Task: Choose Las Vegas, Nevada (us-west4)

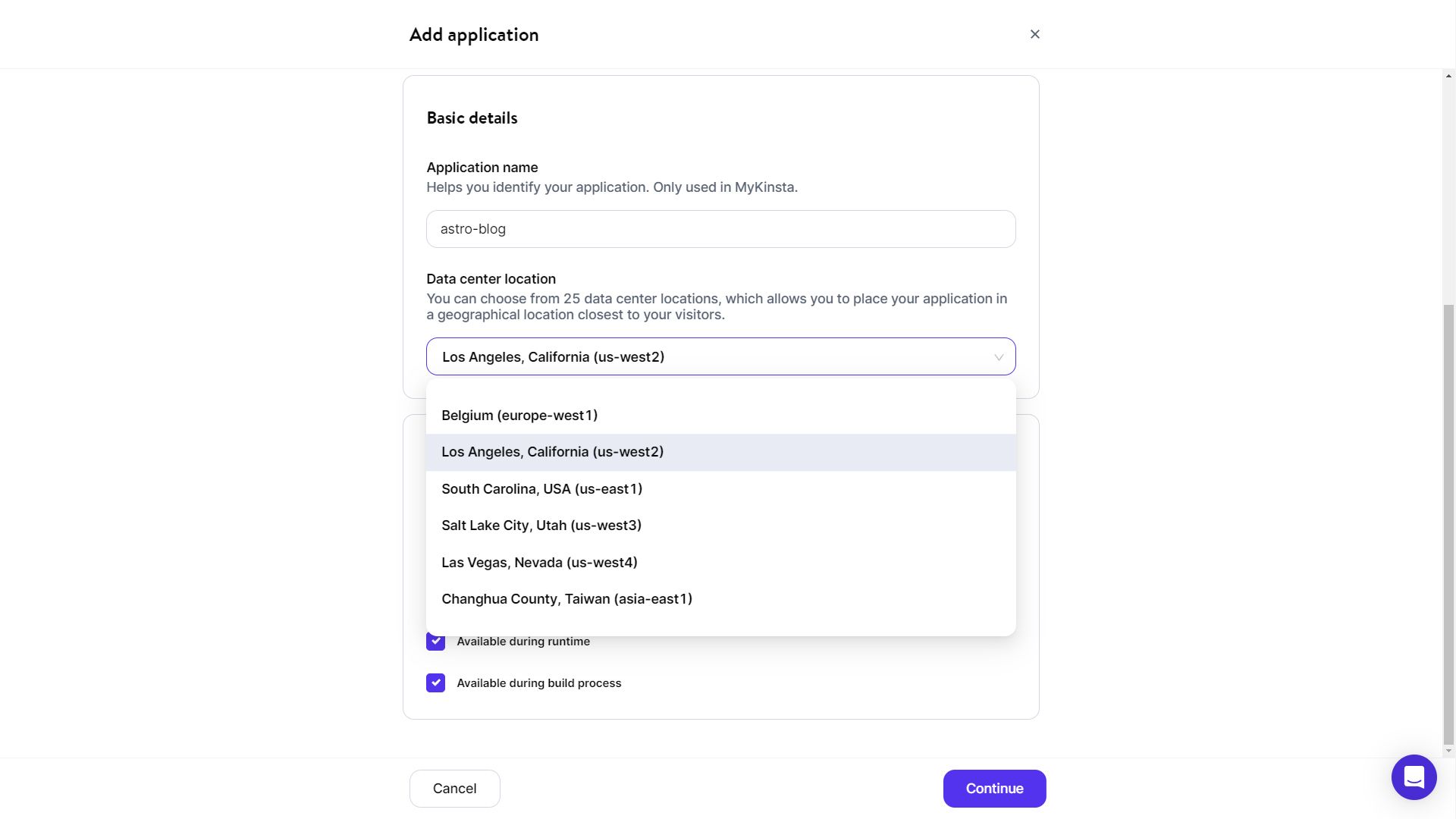Action: pyautogui.click(x=539, y=563)
